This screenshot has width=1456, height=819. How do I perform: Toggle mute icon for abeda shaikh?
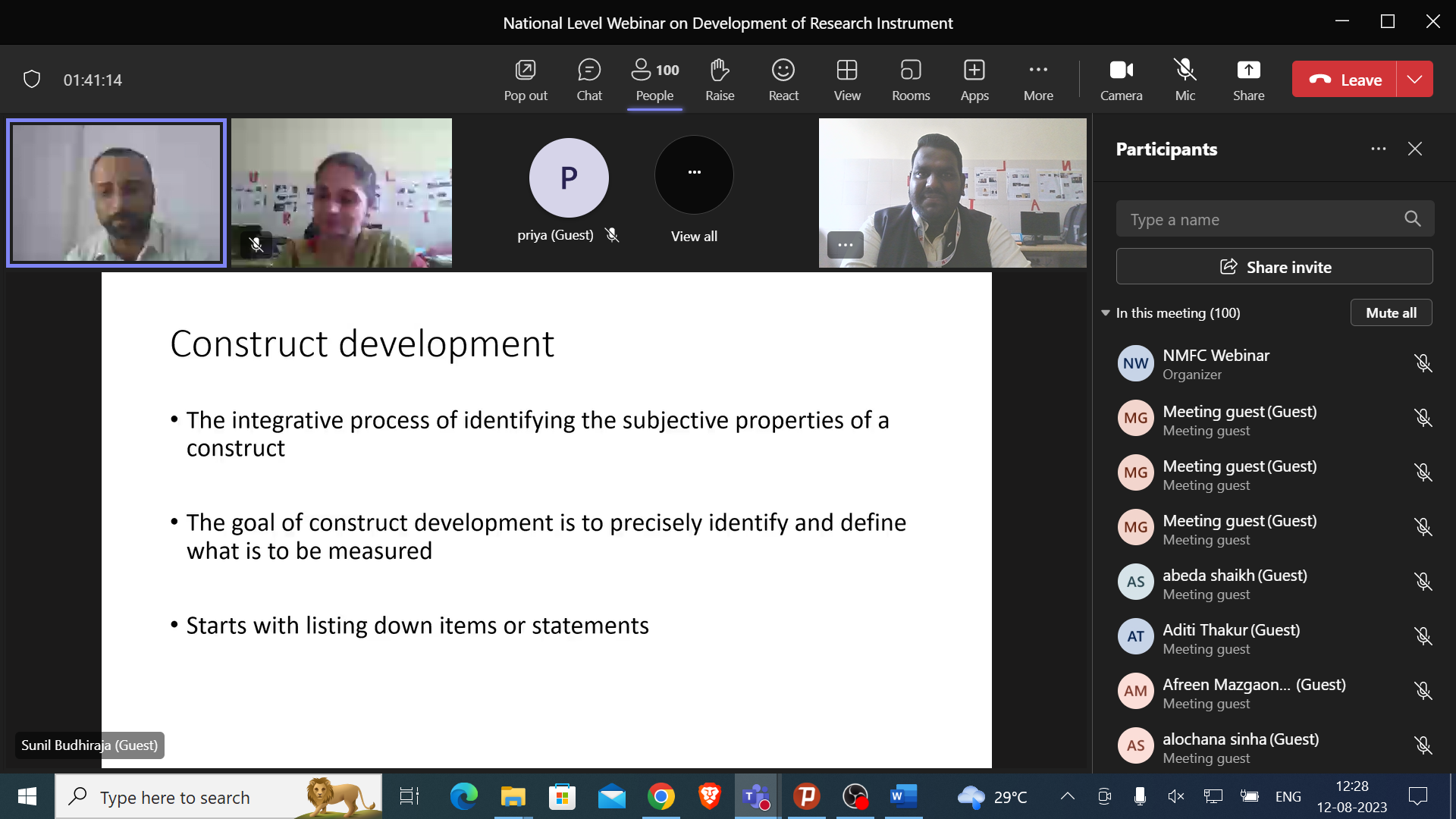1423,582
